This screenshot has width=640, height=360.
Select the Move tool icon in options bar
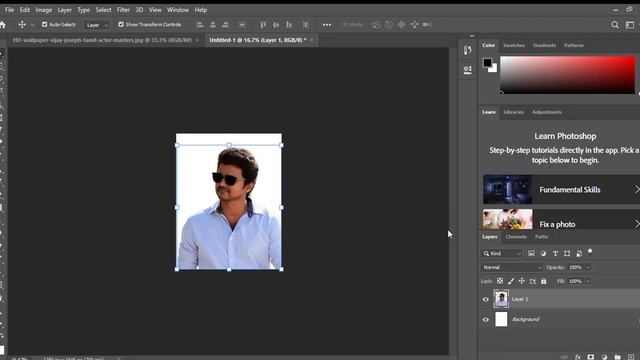tap(22, 25)
